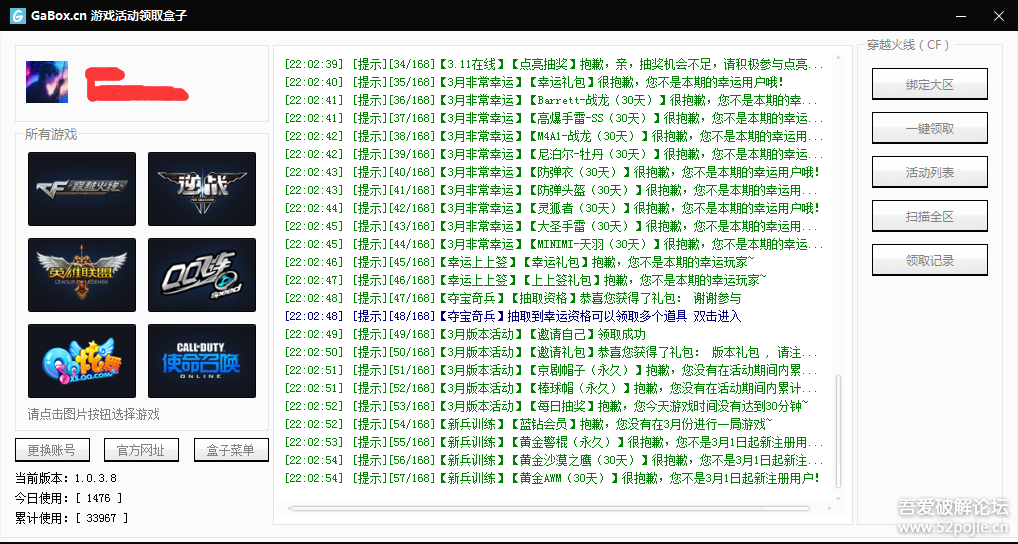Pick the League of Legends (英雄联盟) image
Viewport: 1018px width, 544px height.
(82, 275)
